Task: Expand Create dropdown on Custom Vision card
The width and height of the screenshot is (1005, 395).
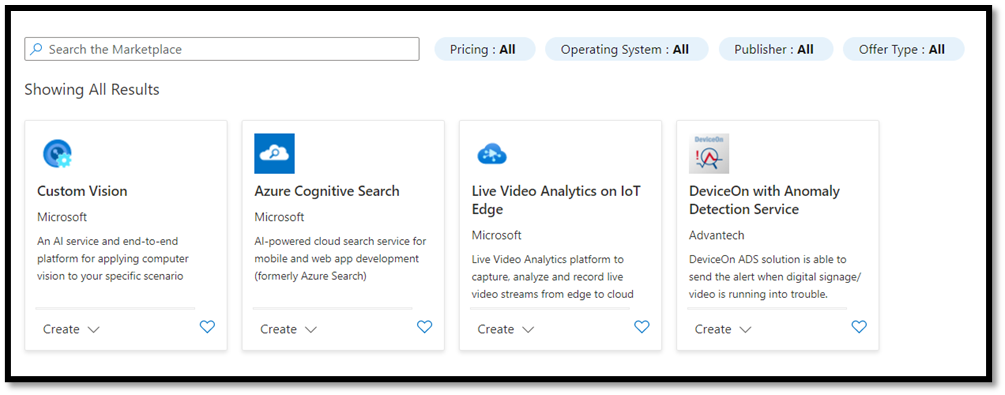Action: coord(72,329)
